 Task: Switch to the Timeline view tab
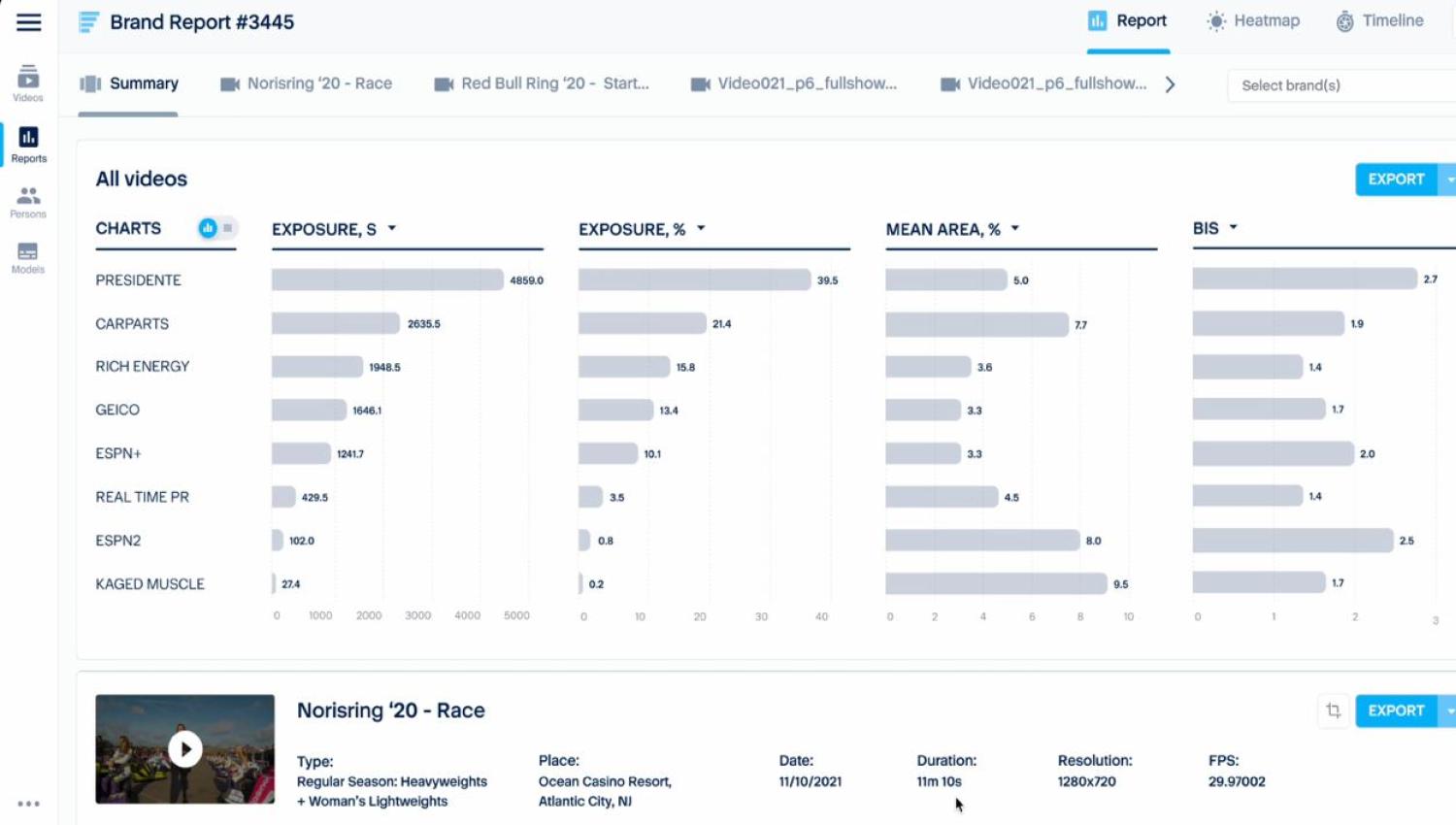click(x=1379, y=21)
